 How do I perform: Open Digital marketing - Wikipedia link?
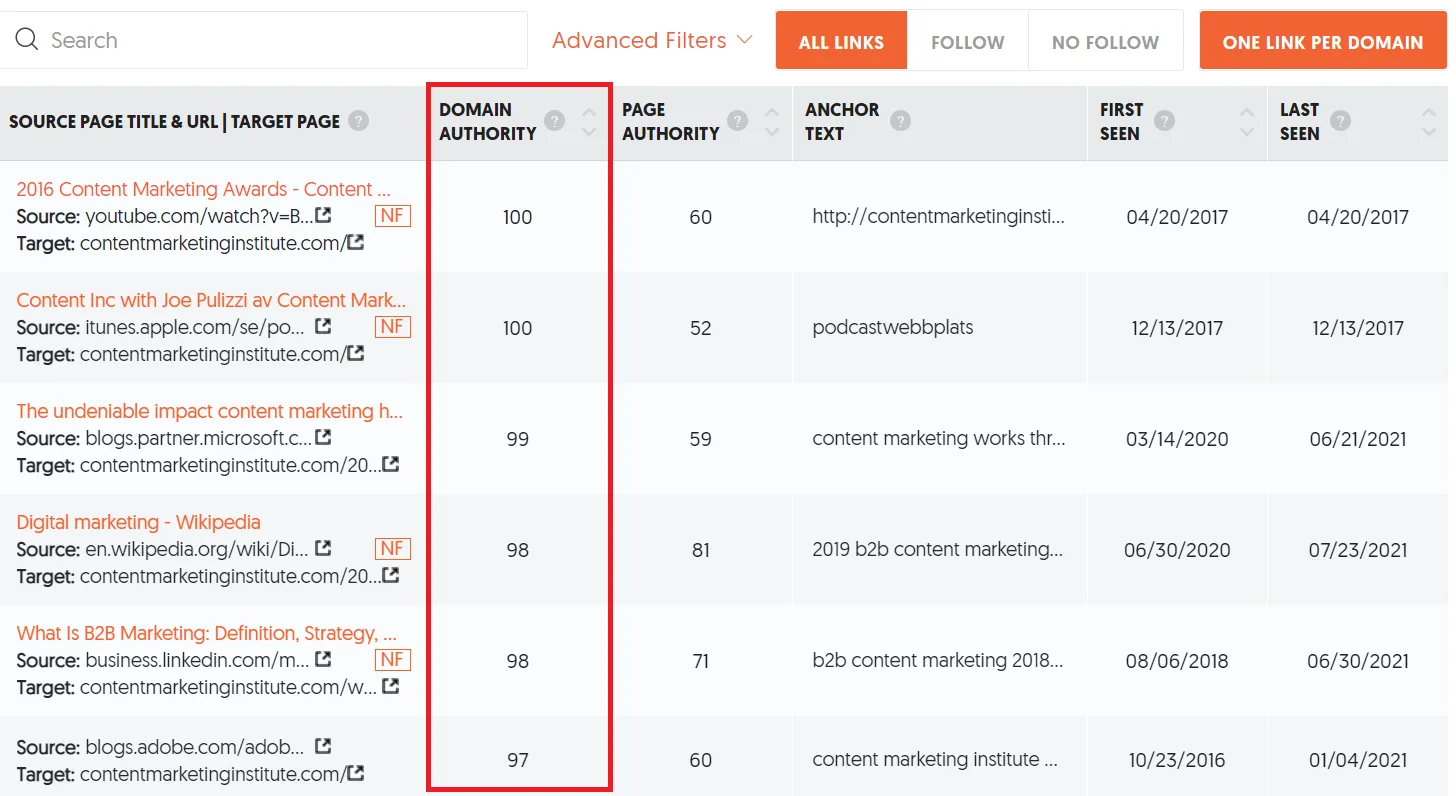coord(138,522)
